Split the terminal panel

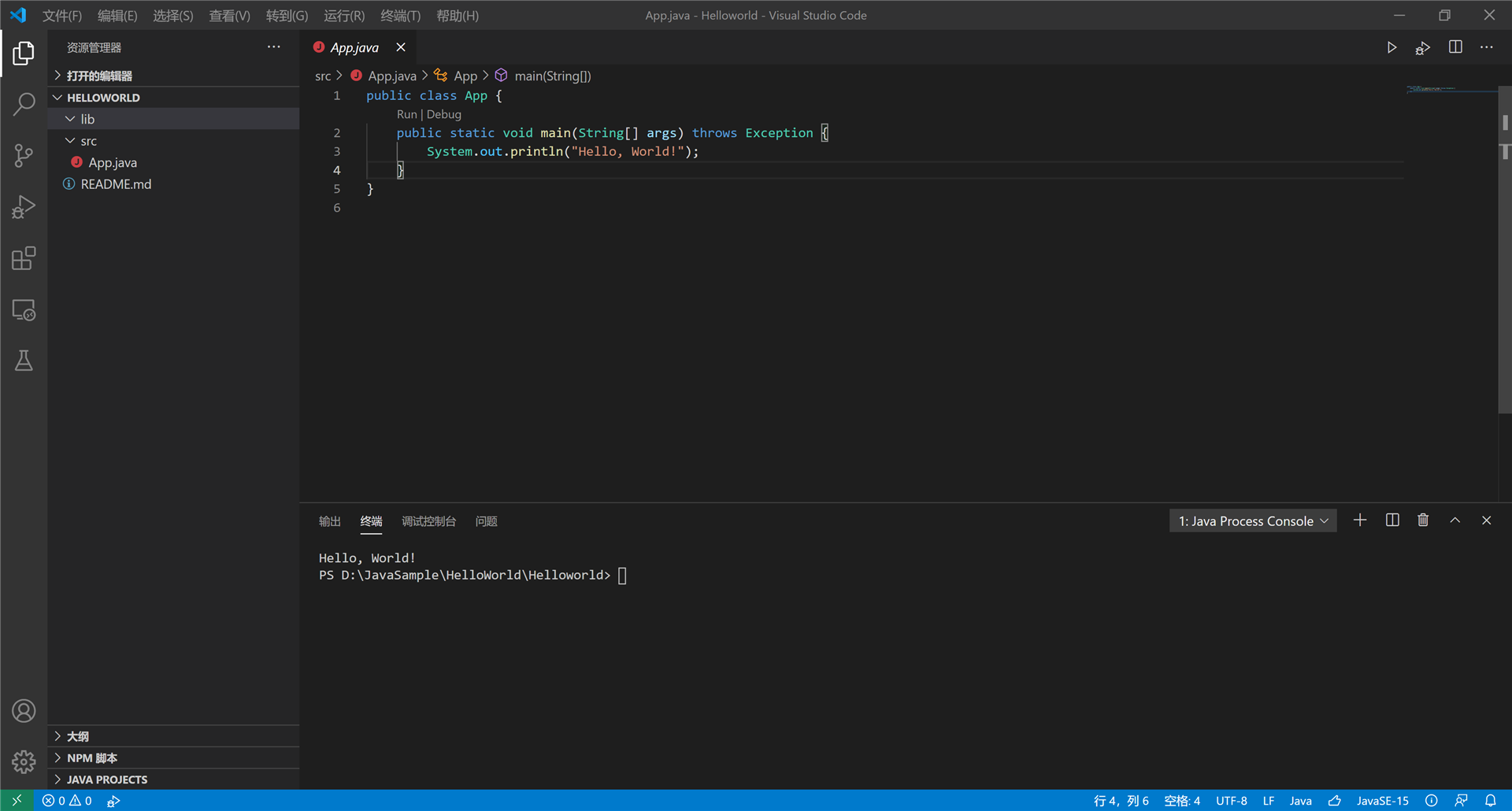coord(1392,520)
